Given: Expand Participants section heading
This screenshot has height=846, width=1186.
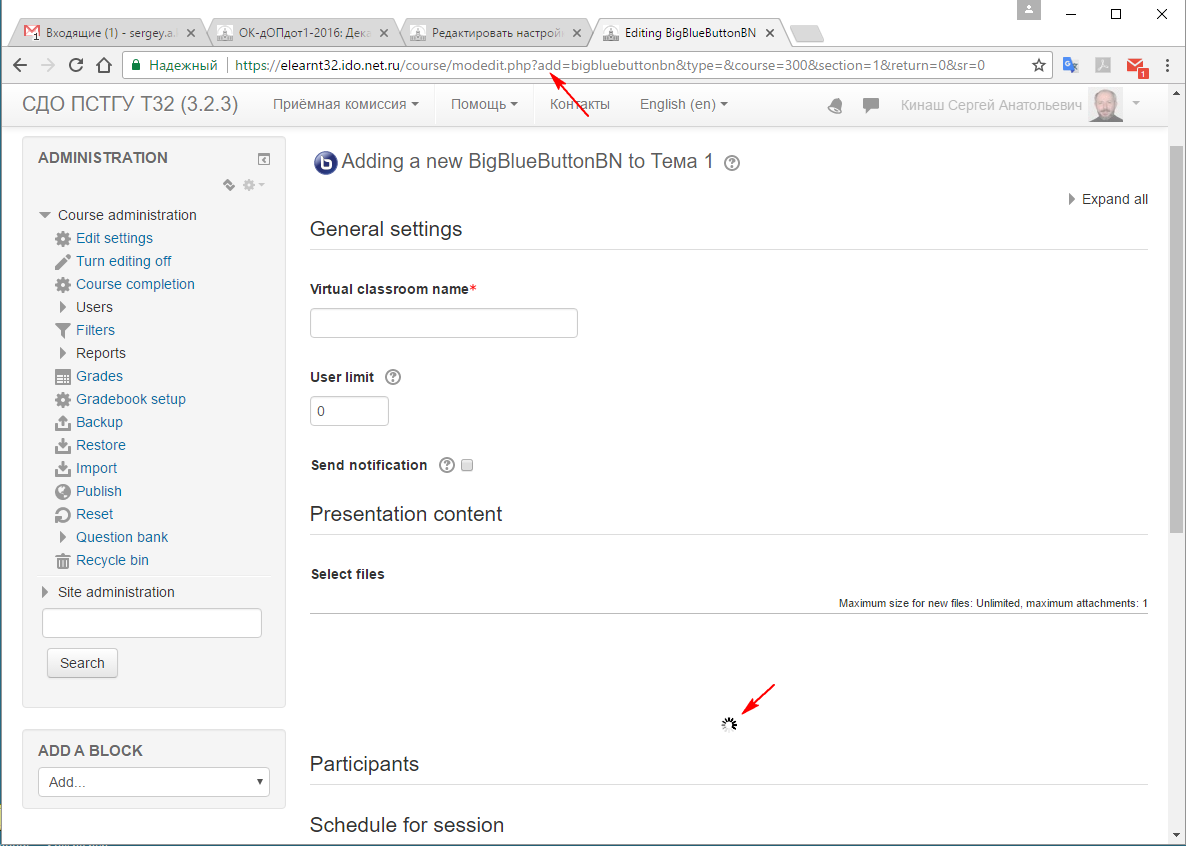Looking at the screenshot, I should coord(364,764).
